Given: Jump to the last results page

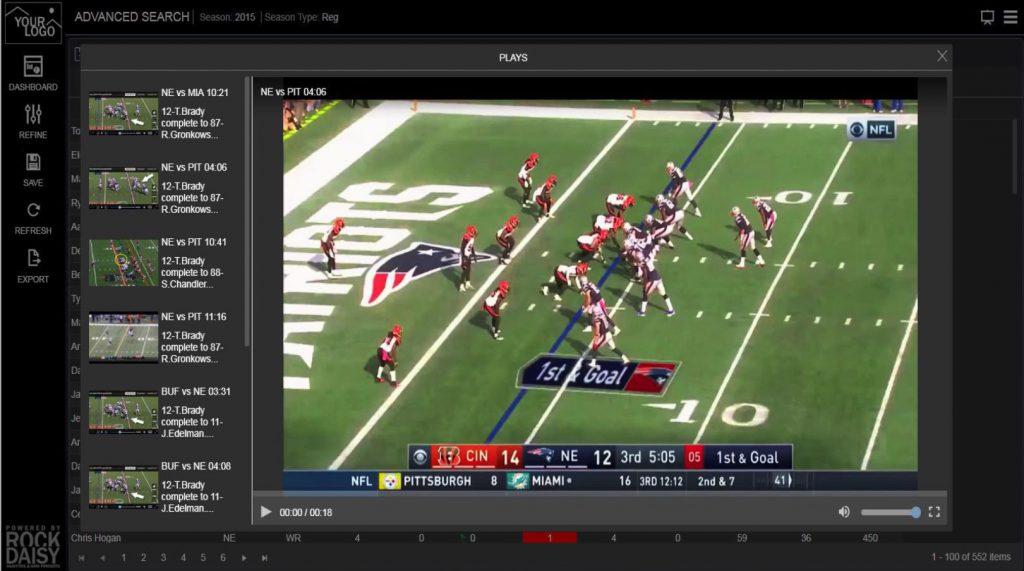Looking at the screenshot, I should point(264,557).
